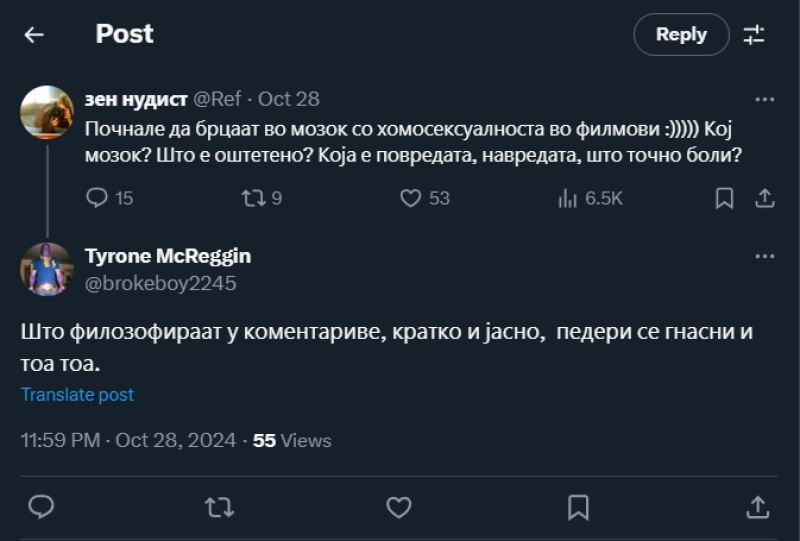Open @brokeboy2245 profile handle
Screen dimensions: 800x541
[x=160, y=283]
